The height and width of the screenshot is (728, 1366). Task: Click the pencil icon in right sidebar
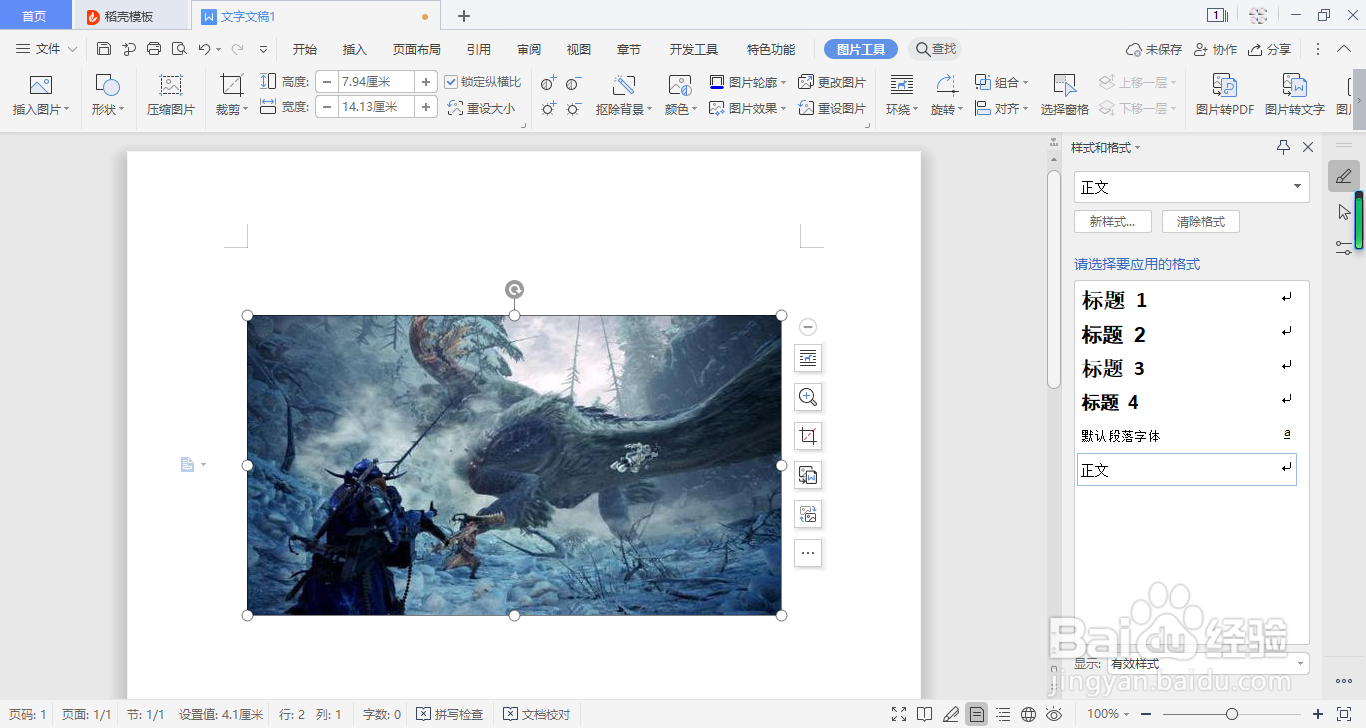(1343, 176)
